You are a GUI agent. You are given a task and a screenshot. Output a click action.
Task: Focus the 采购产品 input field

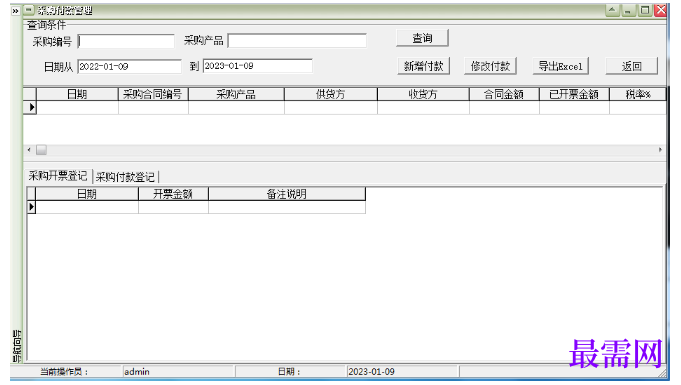click(297, 41)
